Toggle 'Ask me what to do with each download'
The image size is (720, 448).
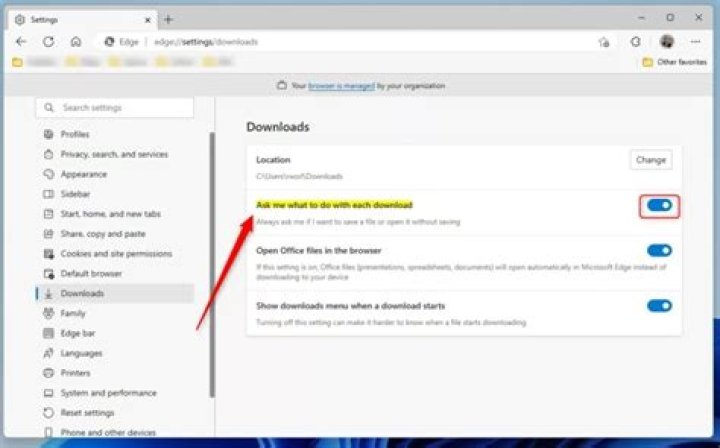(x=659, y=205)
